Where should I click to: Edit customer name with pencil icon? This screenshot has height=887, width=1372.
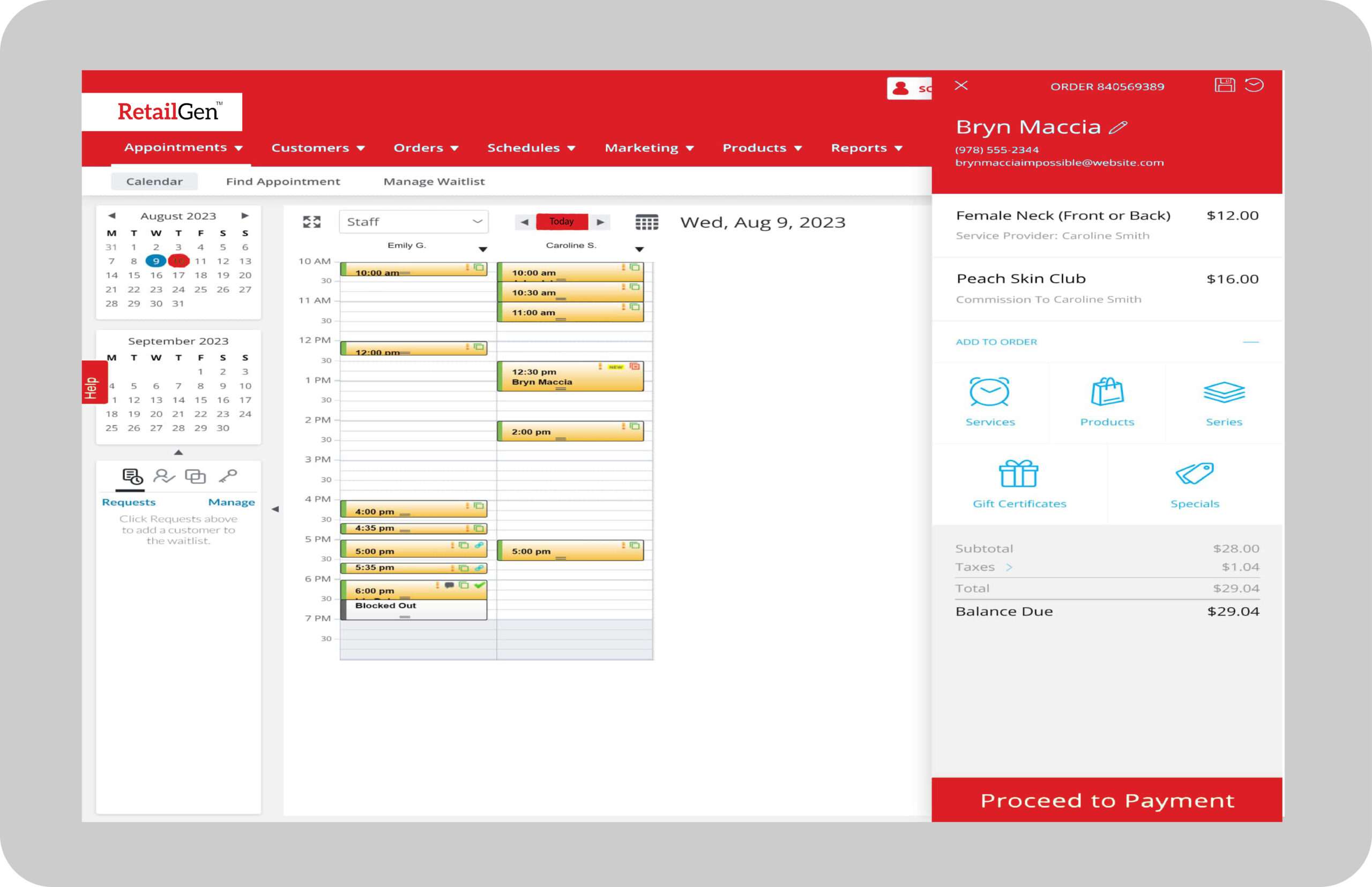[1118, 128]
